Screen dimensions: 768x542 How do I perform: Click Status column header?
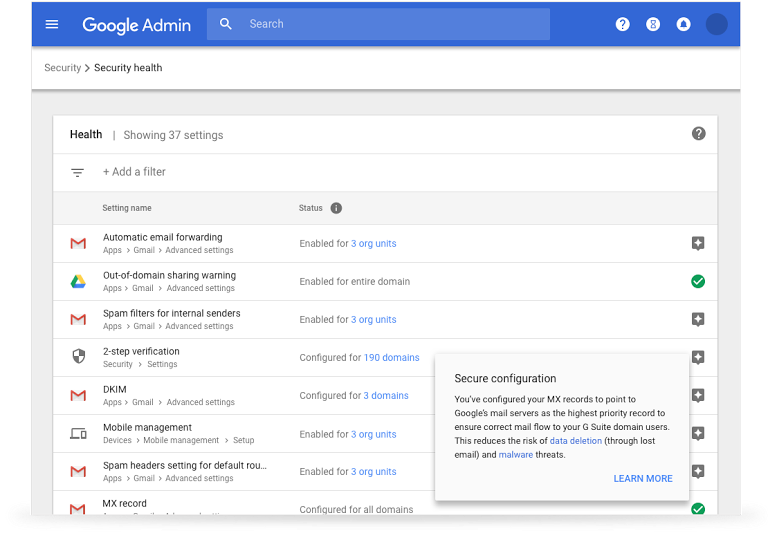point(311,208)
